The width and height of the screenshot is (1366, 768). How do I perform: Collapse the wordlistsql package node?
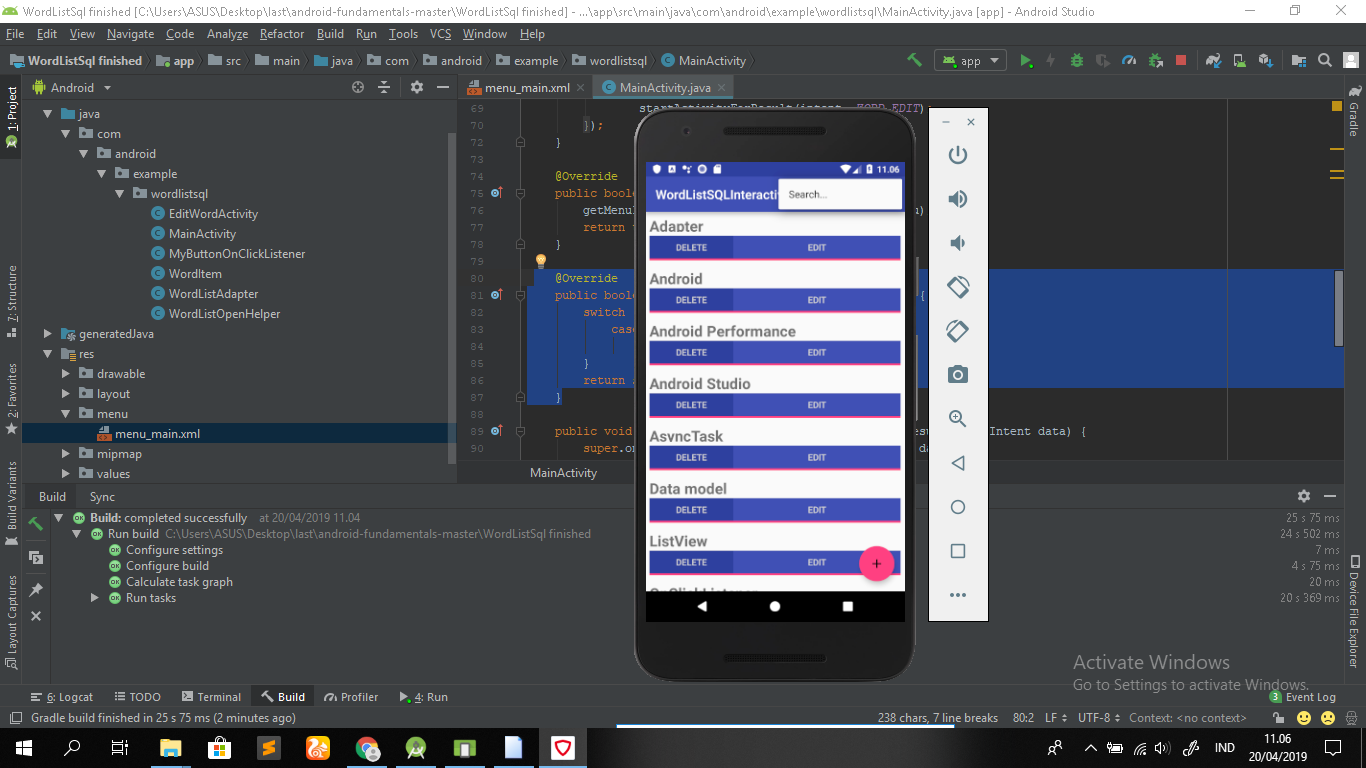[x=120, y=194]
